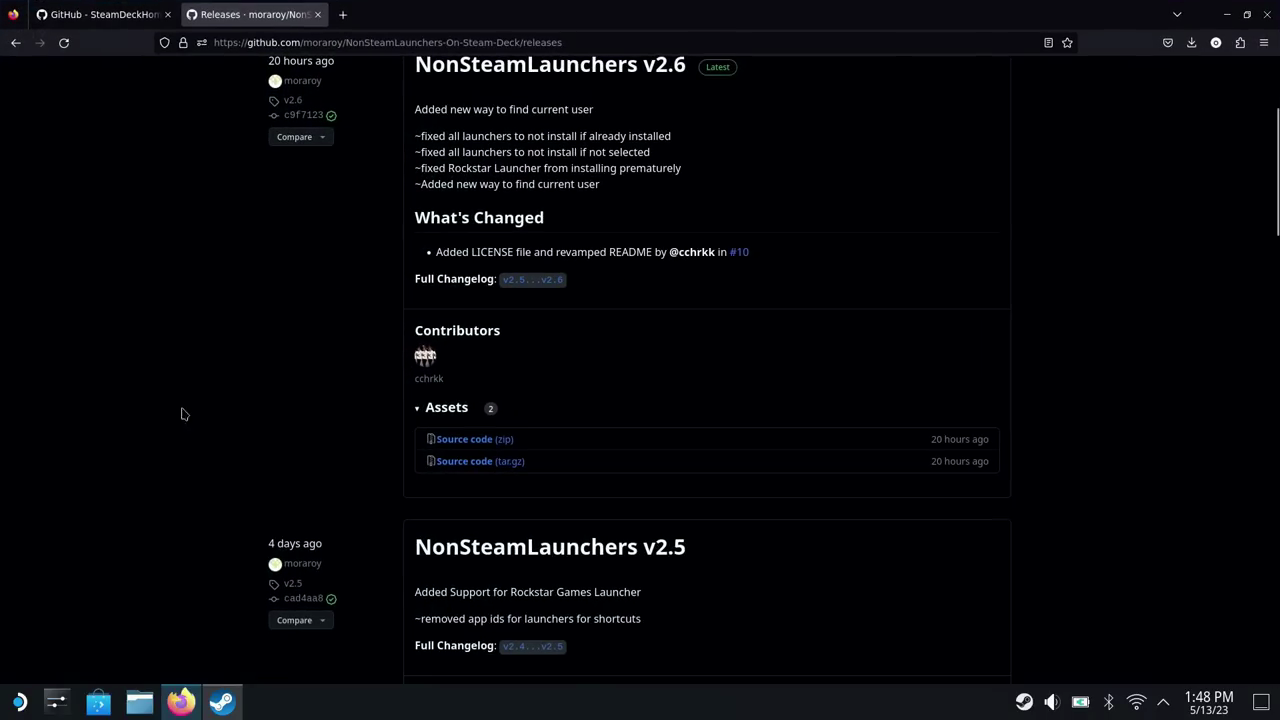Image resolution: width=1280 pixels, height=720 pixels.
Task: Open the v2.6 tag link
Action: [293, 100]
